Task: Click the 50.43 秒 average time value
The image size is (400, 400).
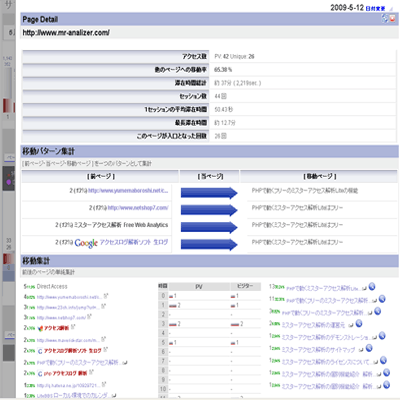Action: click(224, 109)
